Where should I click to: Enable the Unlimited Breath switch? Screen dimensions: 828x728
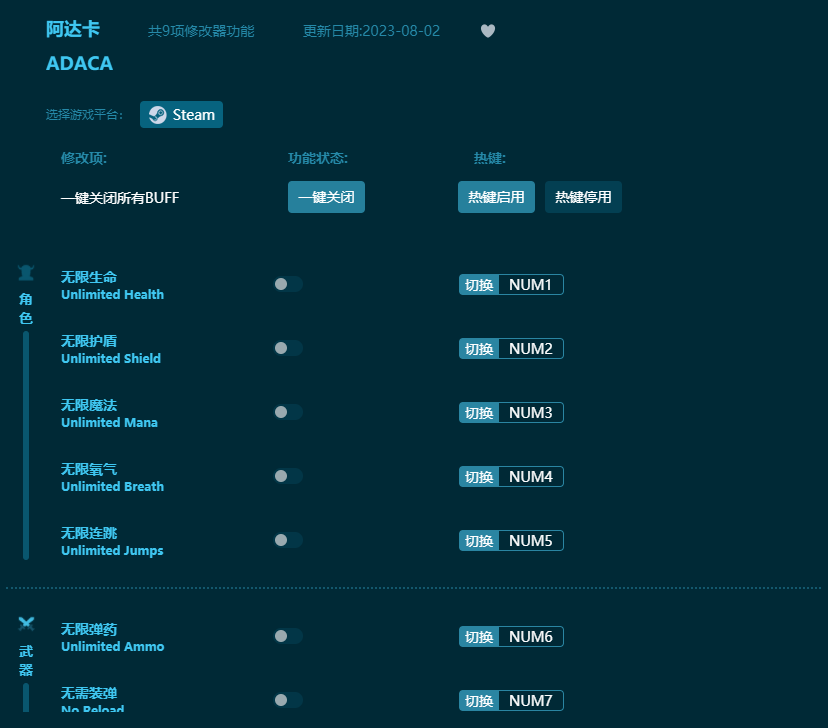point(288,476)
